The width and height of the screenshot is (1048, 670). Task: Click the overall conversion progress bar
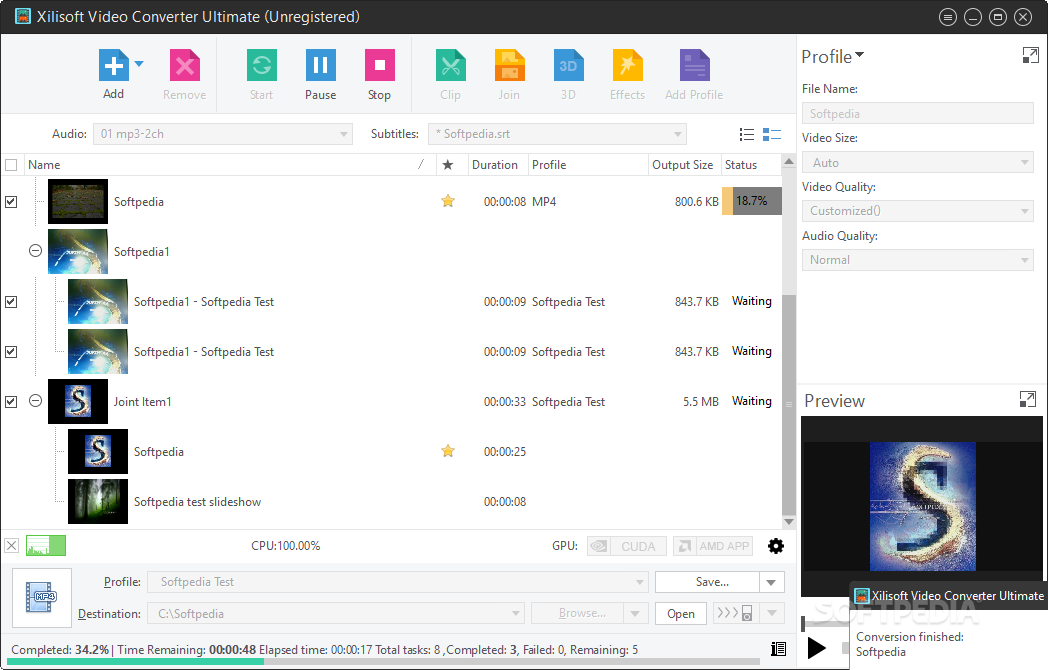383,662
